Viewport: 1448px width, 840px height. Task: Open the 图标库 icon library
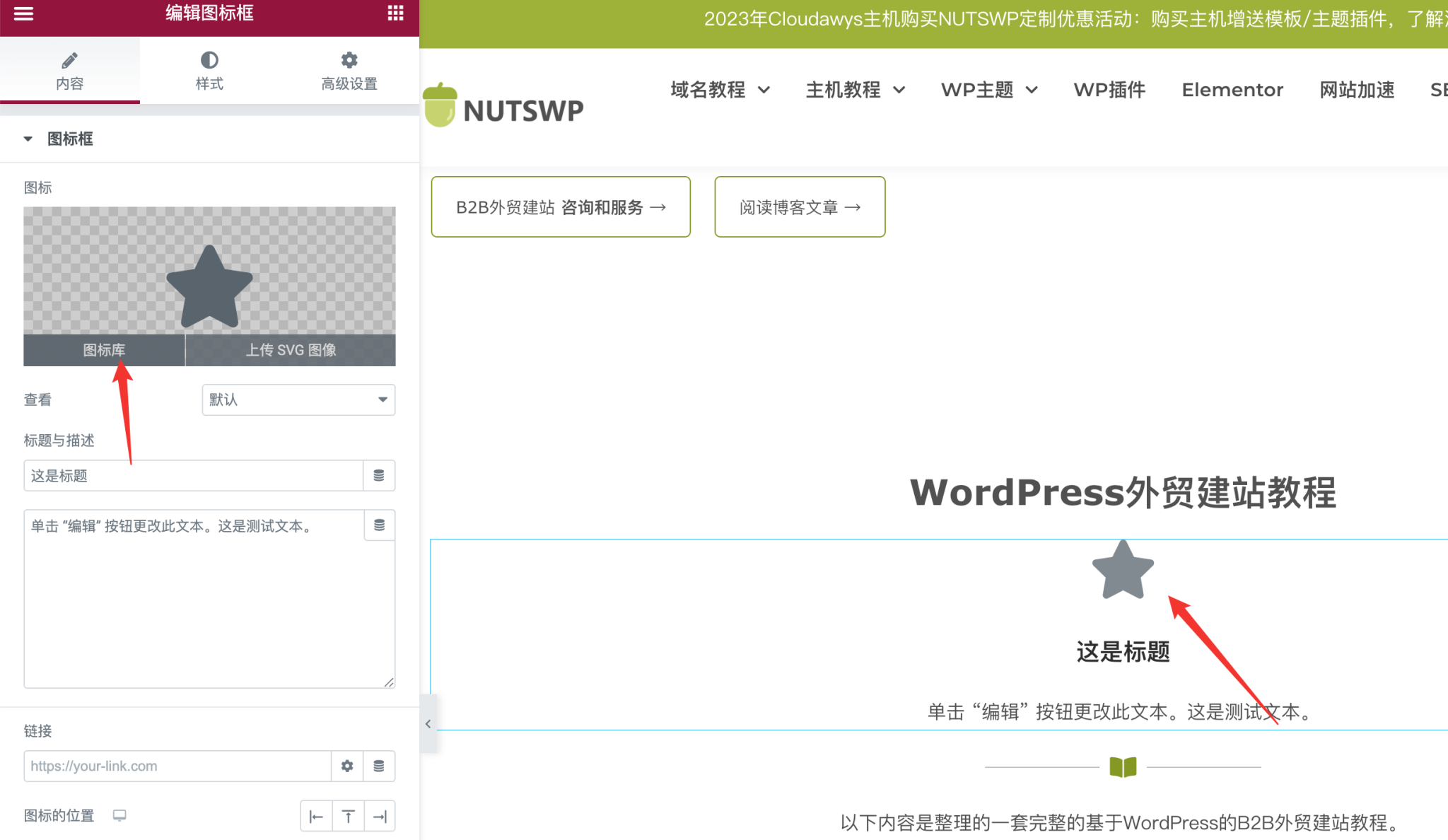(x=104, y=349)
